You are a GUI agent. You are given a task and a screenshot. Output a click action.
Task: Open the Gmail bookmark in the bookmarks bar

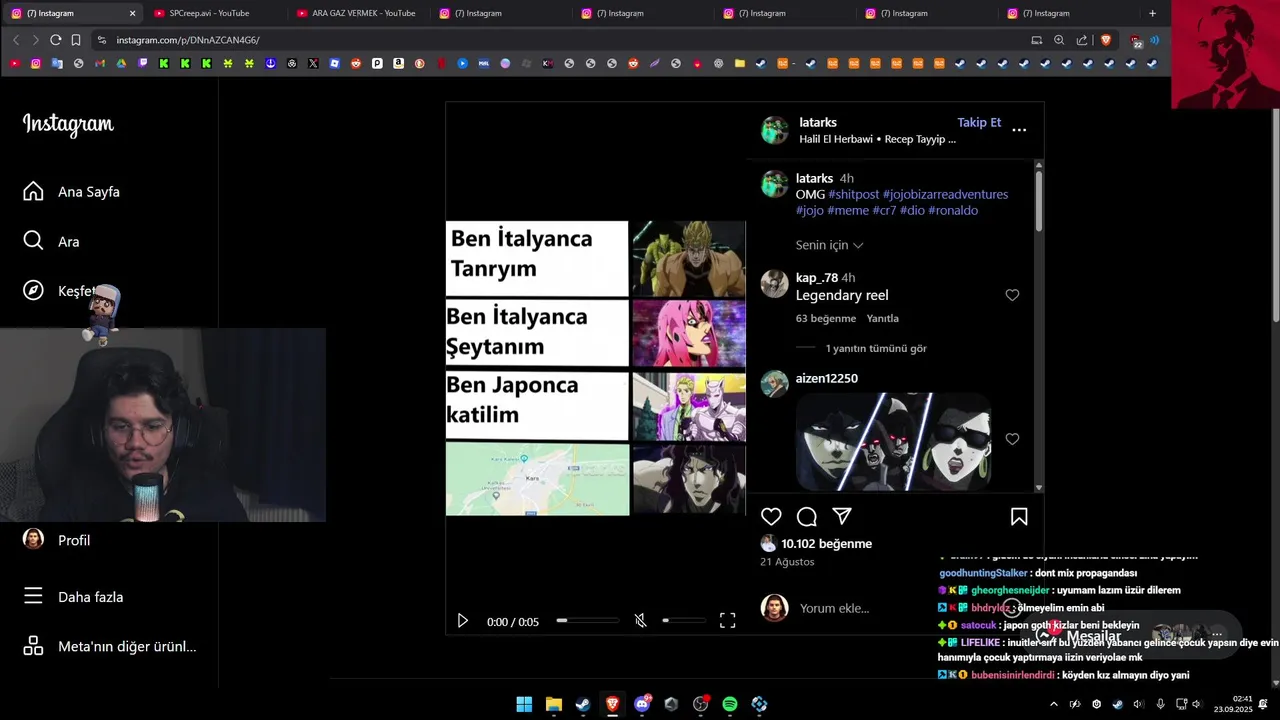pos(100,63)
